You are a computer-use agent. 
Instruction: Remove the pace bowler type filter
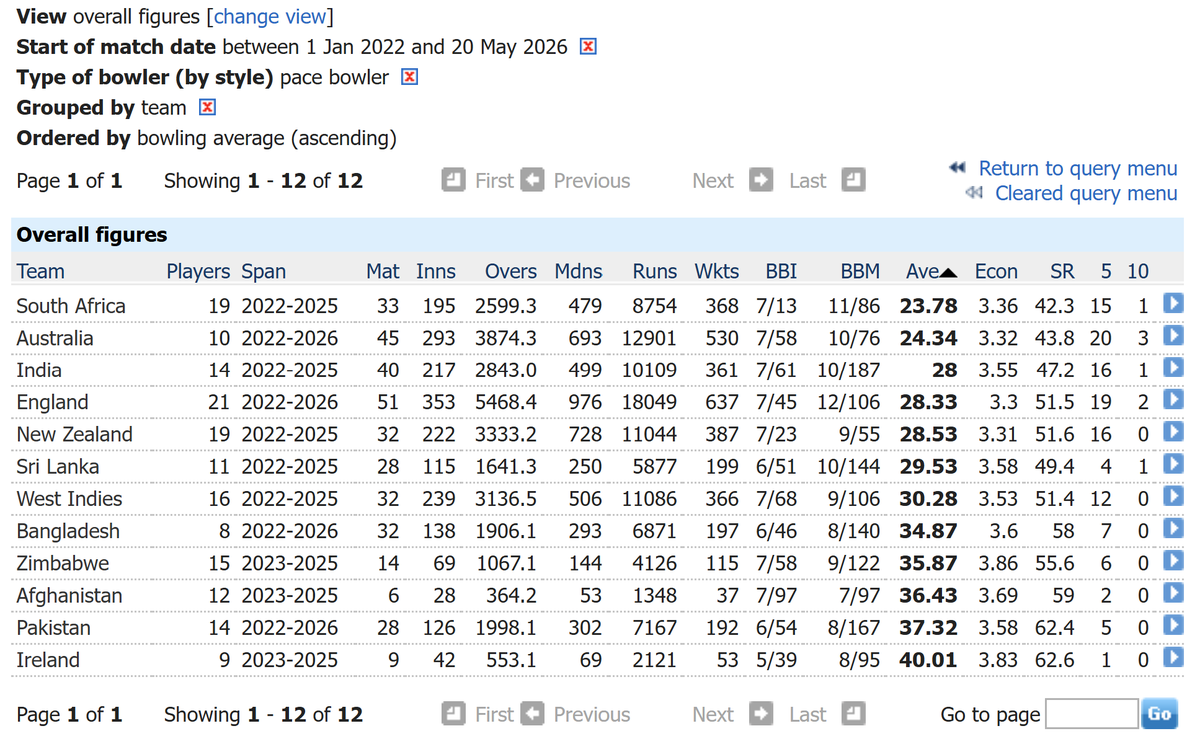[409, 77]
